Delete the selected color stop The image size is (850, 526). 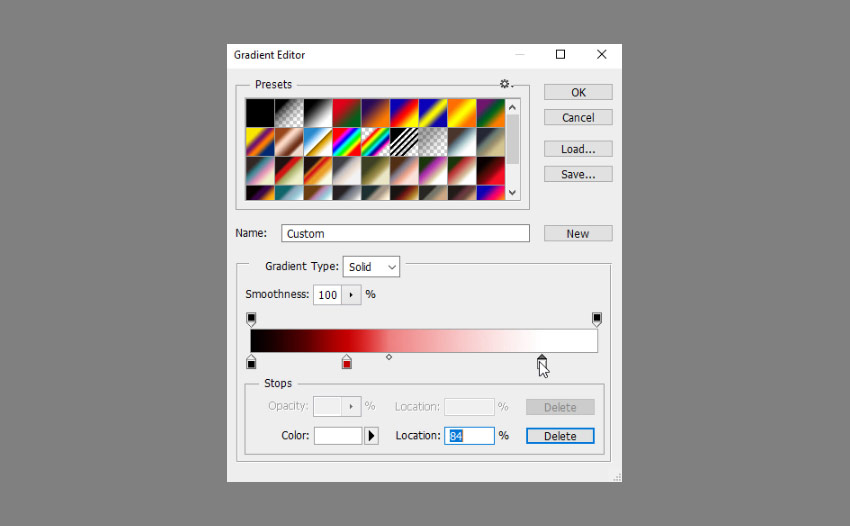coord(560,436)
